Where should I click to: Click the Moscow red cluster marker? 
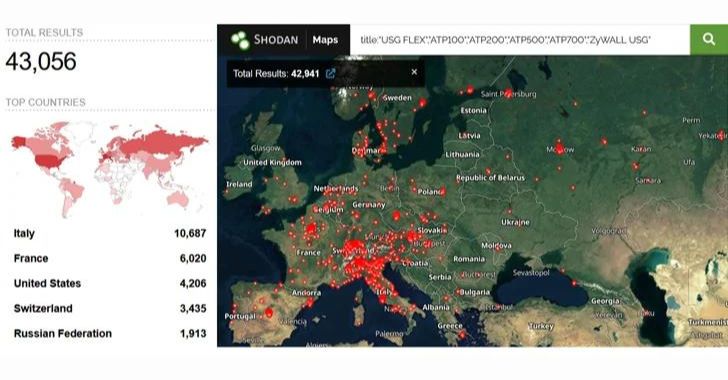(559, 148)
